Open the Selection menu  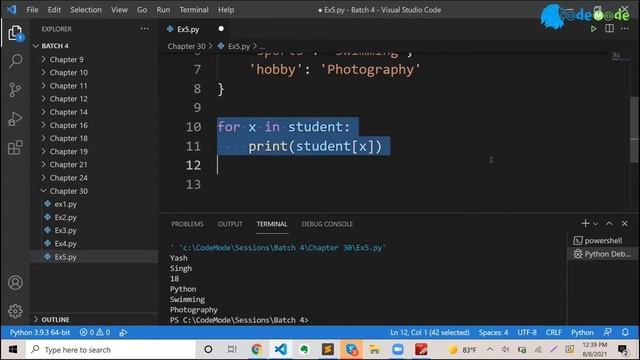tap(86, 10)
